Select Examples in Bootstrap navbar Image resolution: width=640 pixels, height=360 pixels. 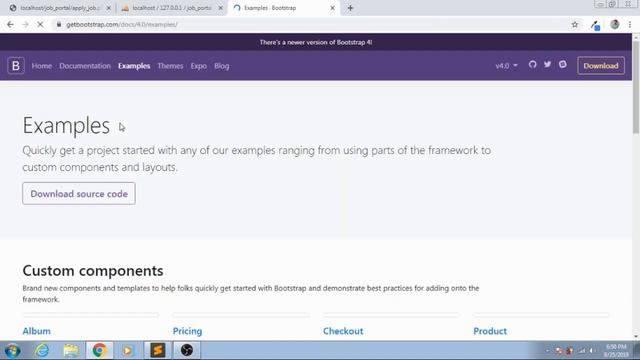pos(134,66)
